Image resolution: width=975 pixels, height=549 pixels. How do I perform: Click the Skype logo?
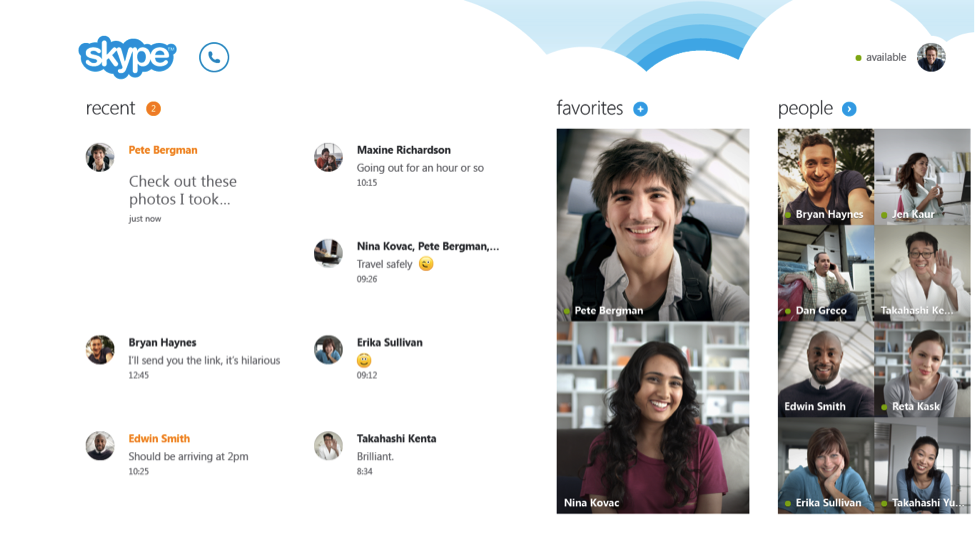(x=127, y=57)
